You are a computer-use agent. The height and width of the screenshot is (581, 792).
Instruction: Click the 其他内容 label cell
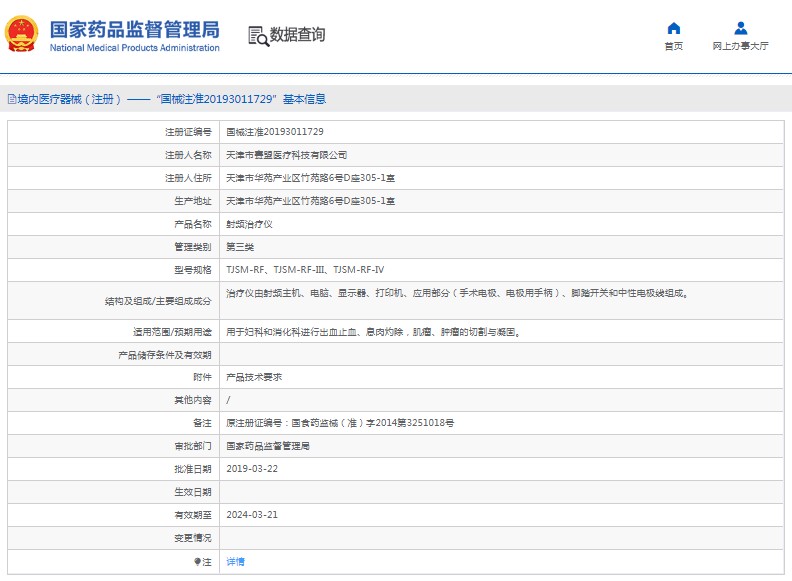tap(114, 400)
